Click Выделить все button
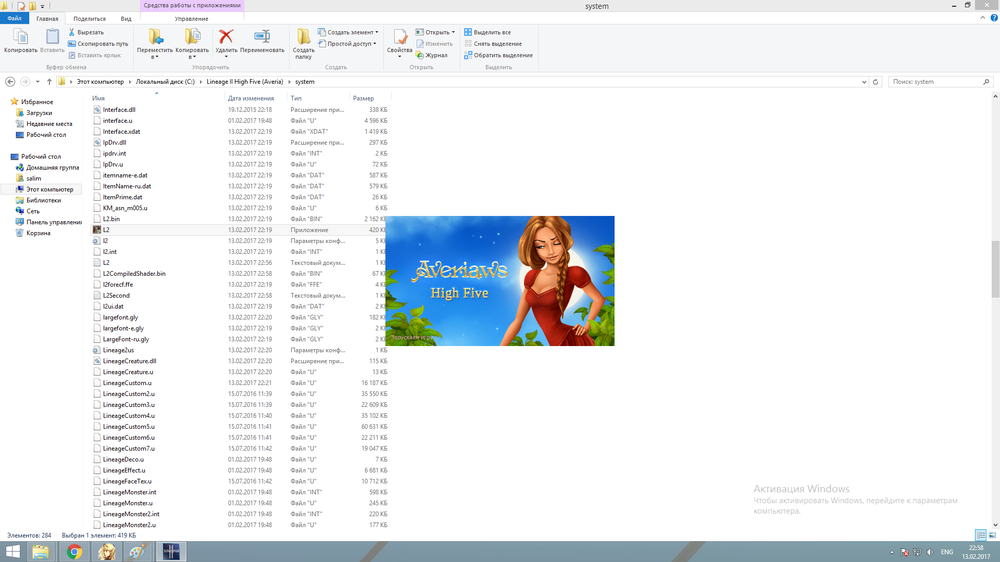1000x562 pixels. click(x=491, y=32)
